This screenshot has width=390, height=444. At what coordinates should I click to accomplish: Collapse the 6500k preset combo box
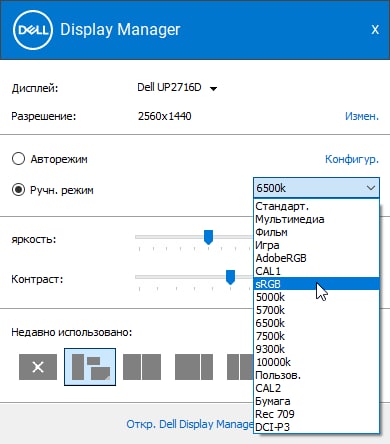pyautogui.click(x=316, y=188)
